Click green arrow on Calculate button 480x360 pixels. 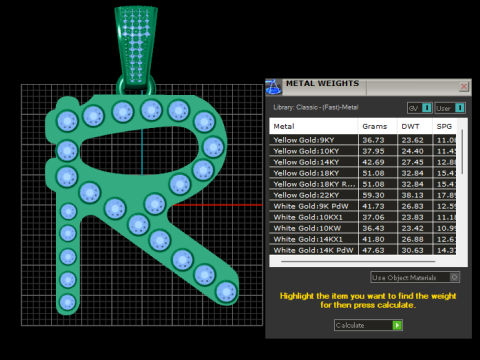pos(397,325)
